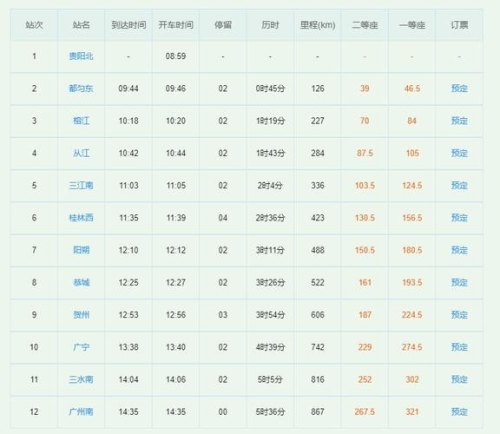Click the 站次 column header
This screenshot has width=500, height=434.
(34, 25)
